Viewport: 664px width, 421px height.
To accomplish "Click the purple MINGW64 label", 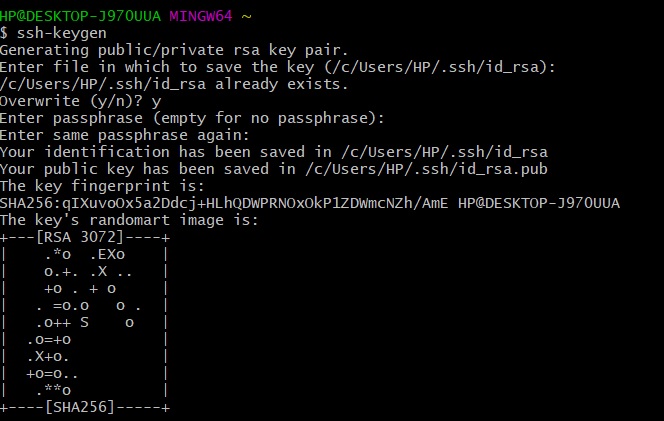I will pyautogui.click(x=201, y=16).
